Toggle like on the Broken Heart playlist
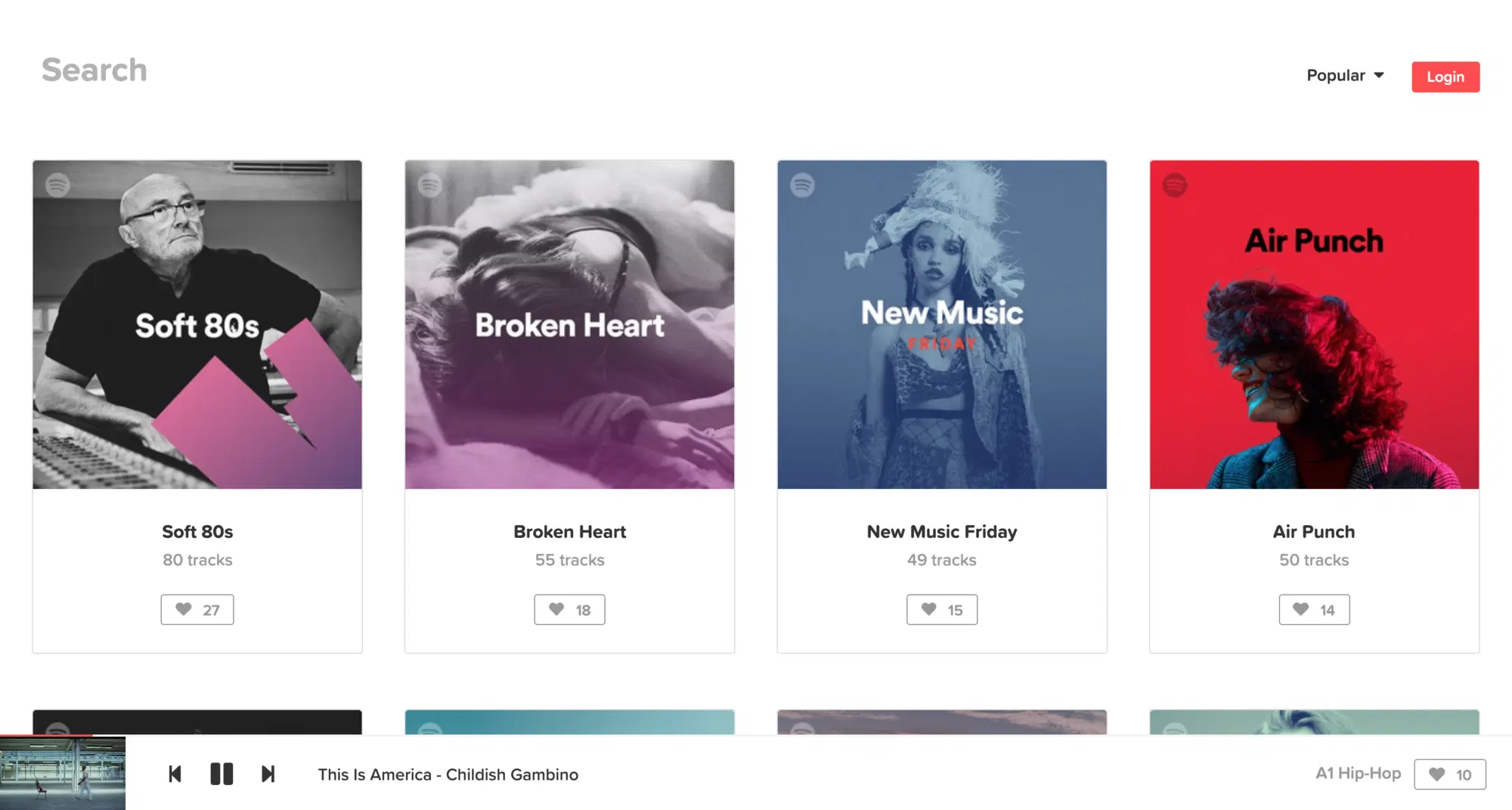This screenshot has width=1512, height=810. click(x=569, y=609)
